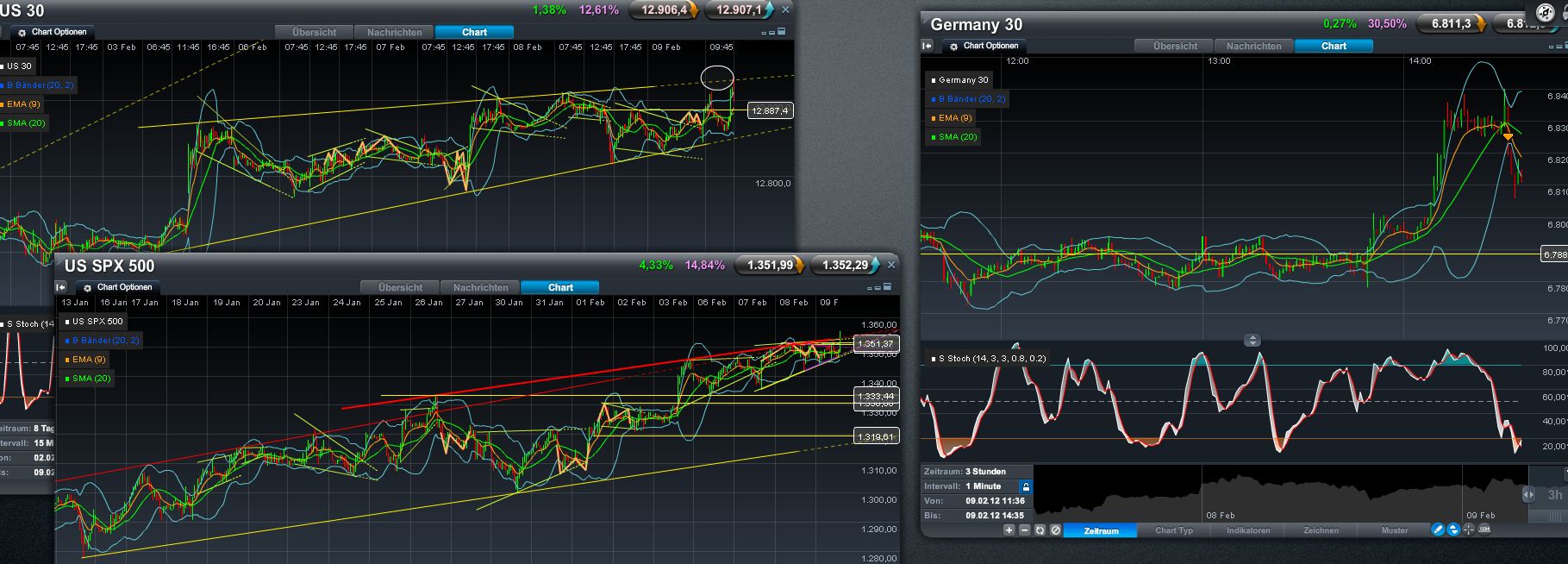Click the 1.333,44 price level label in US SPX 500

876,397
